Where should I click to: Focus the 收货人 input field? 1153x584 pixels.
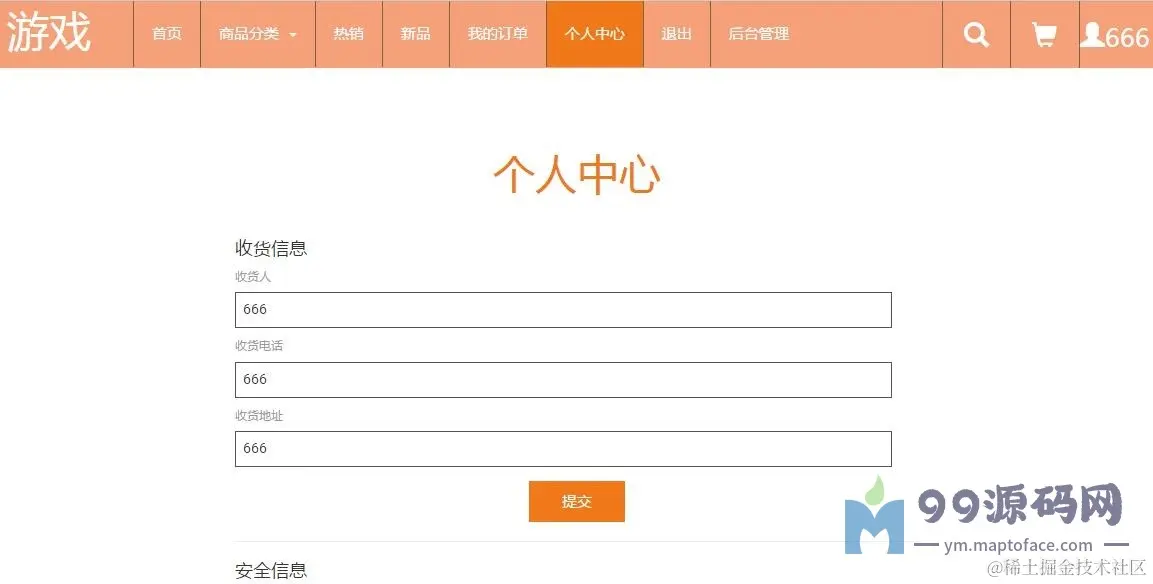[x=563, y=310]
